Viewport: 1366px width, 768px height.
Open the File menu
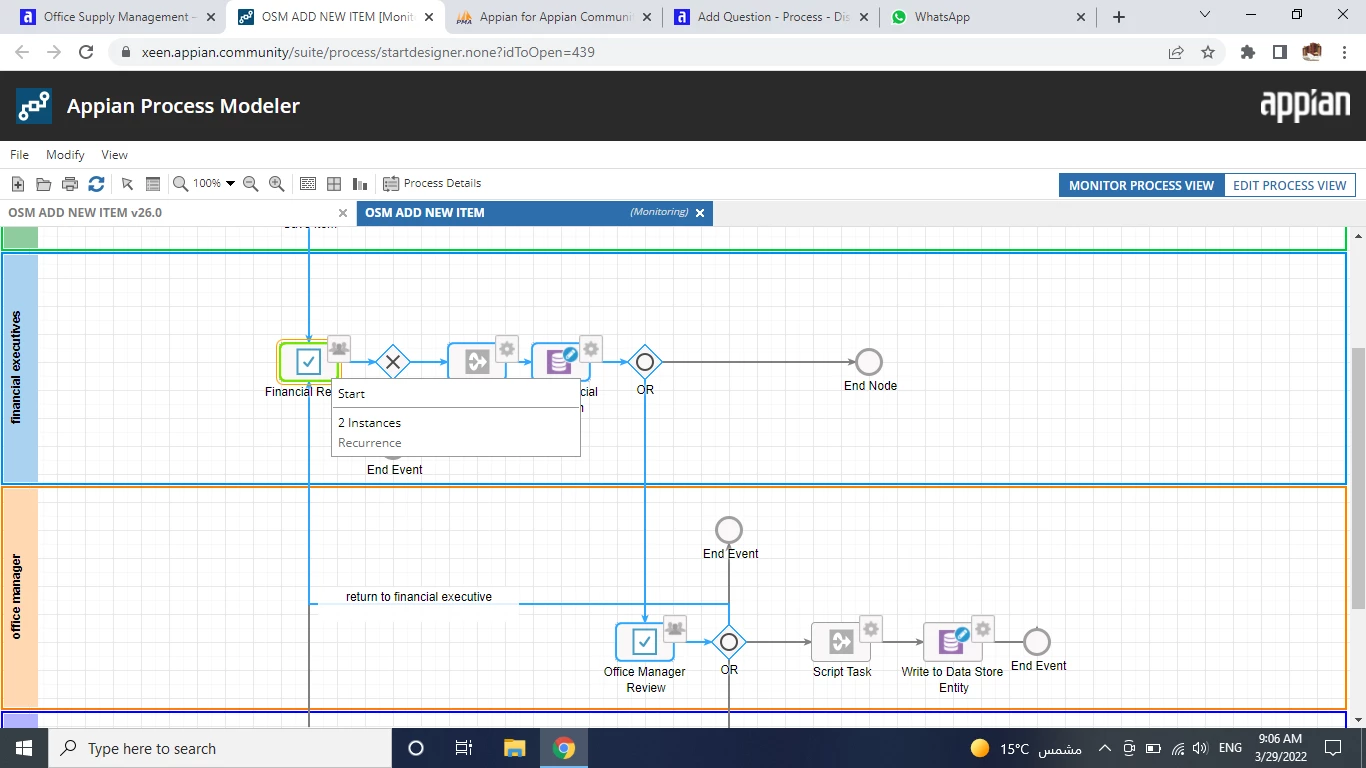point(20,155)
